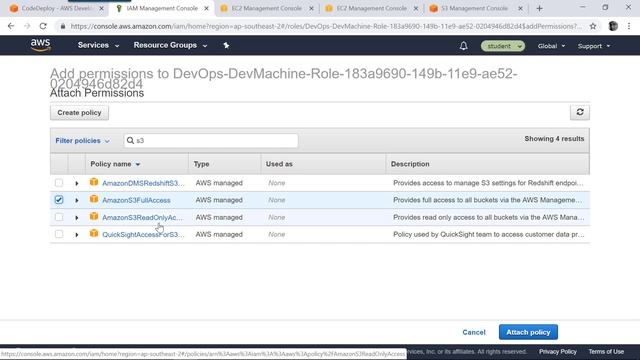This screenshot has width=640, height=360.
Task: Open the Services dropdown menu
Action: [x=98, y=45]
